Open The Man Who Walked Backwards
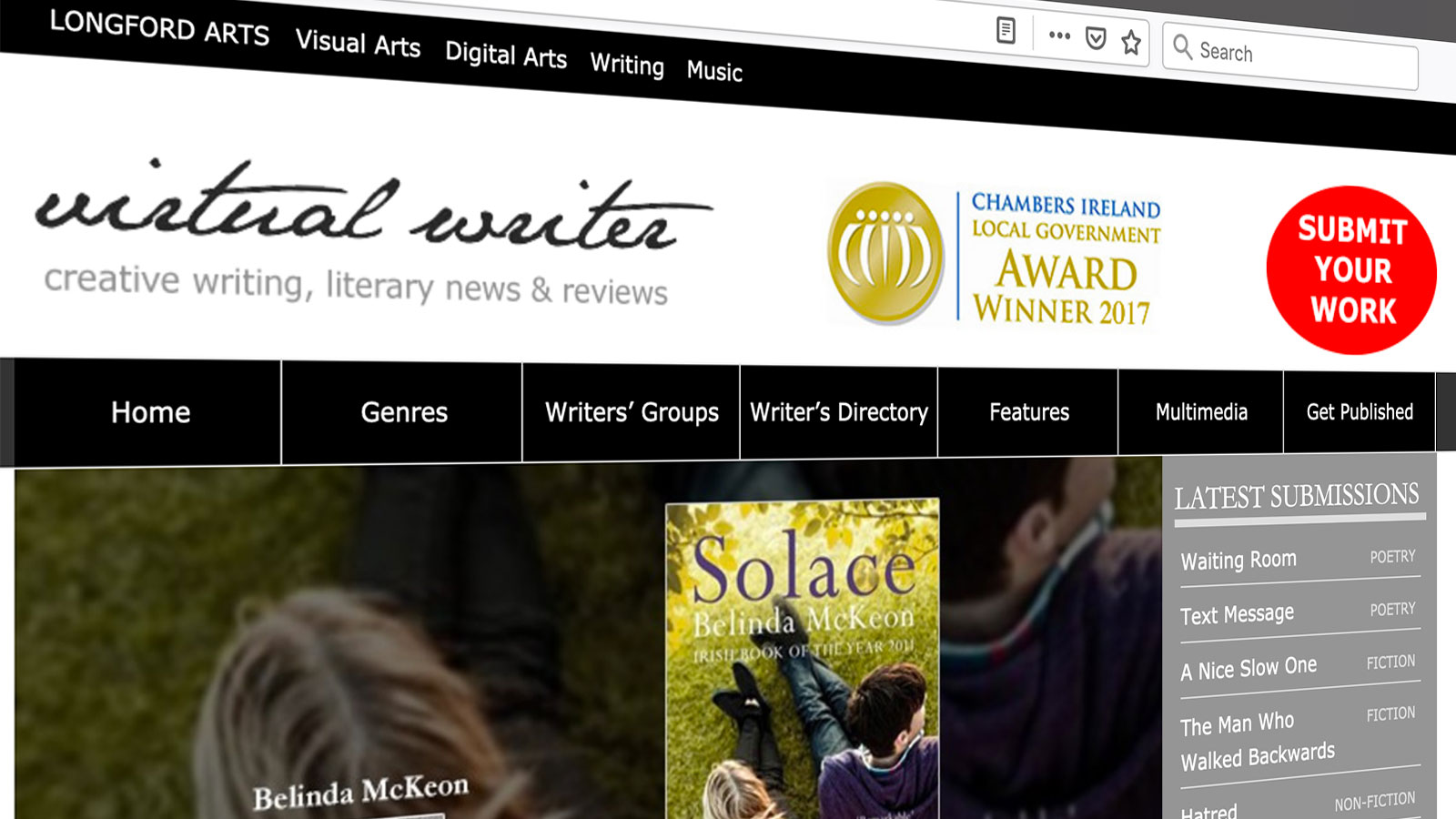1456x819 pixels. (x=1258, y=741)
